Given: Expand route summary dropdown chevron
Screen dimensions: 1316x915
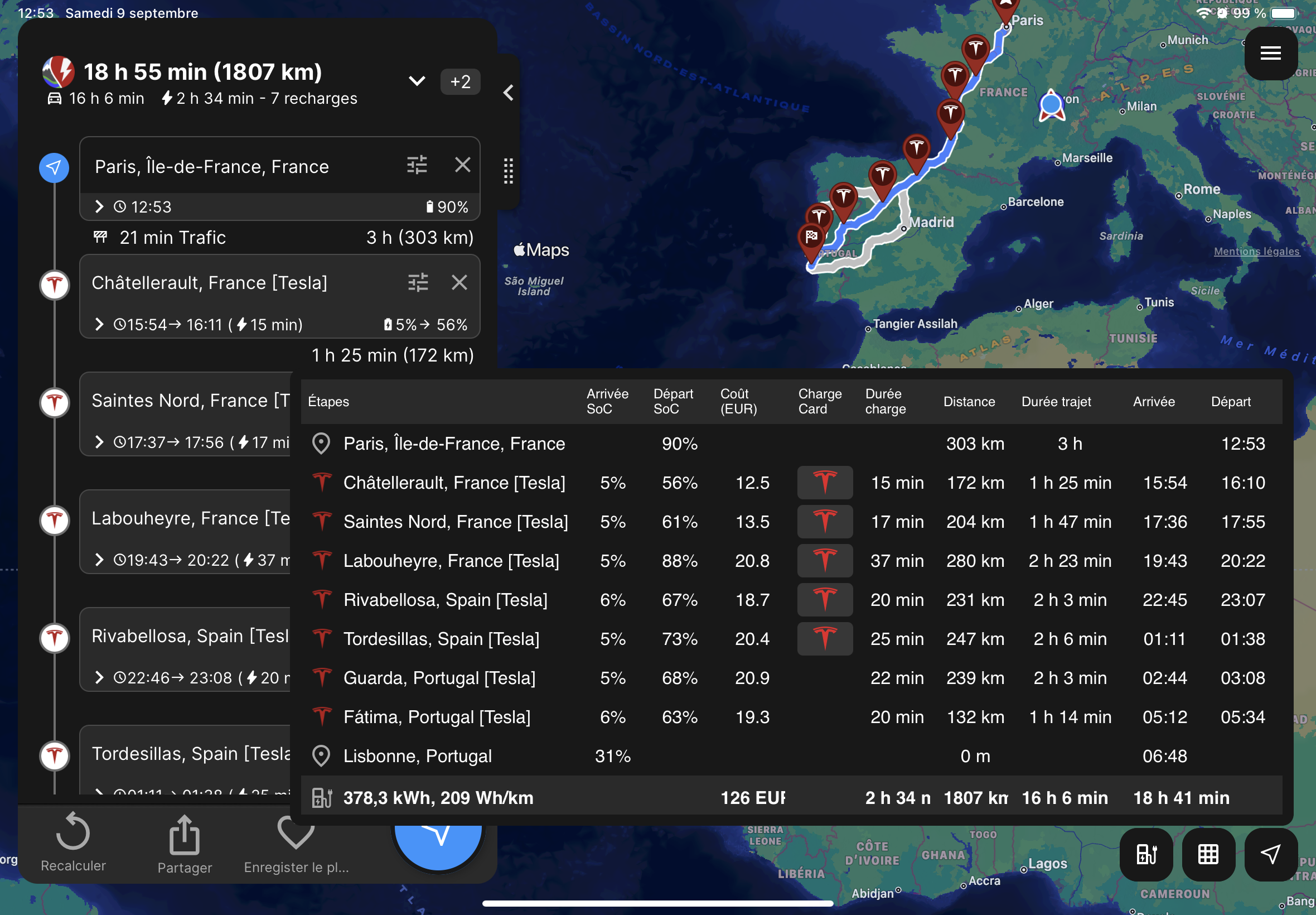Looking at the screenshot, I should pyautogui.click(x=417, y=81).
